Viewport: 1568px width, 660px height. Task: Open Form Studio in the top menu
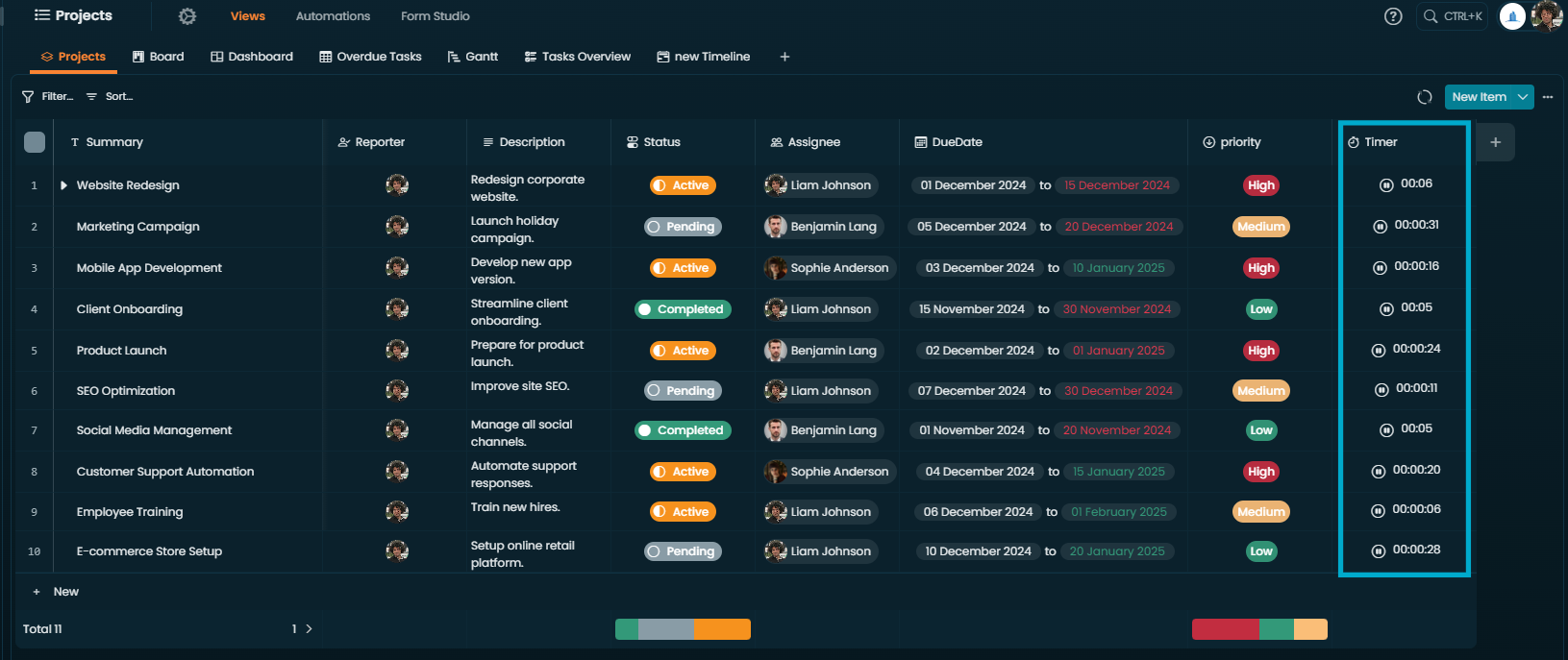436,16
